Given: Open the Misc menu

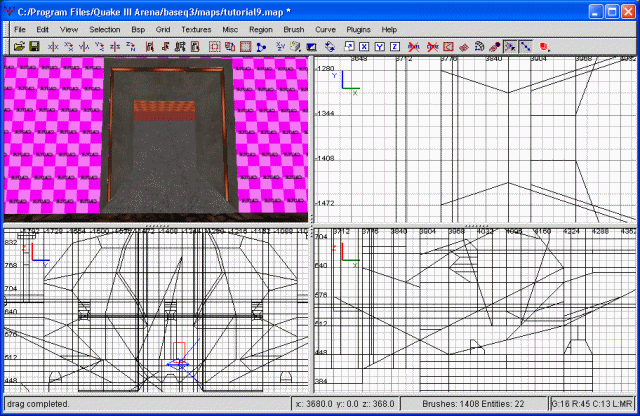Looking at the screenshot, I should click(x=230, y=29).
